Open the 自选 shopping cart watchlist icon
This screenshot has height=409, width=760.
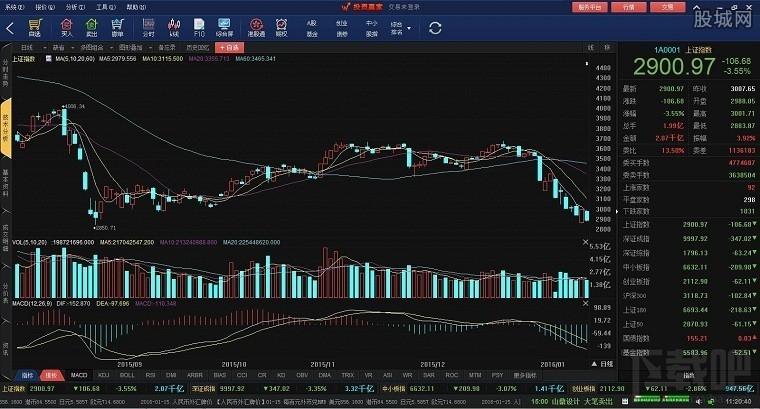point(35,28)
